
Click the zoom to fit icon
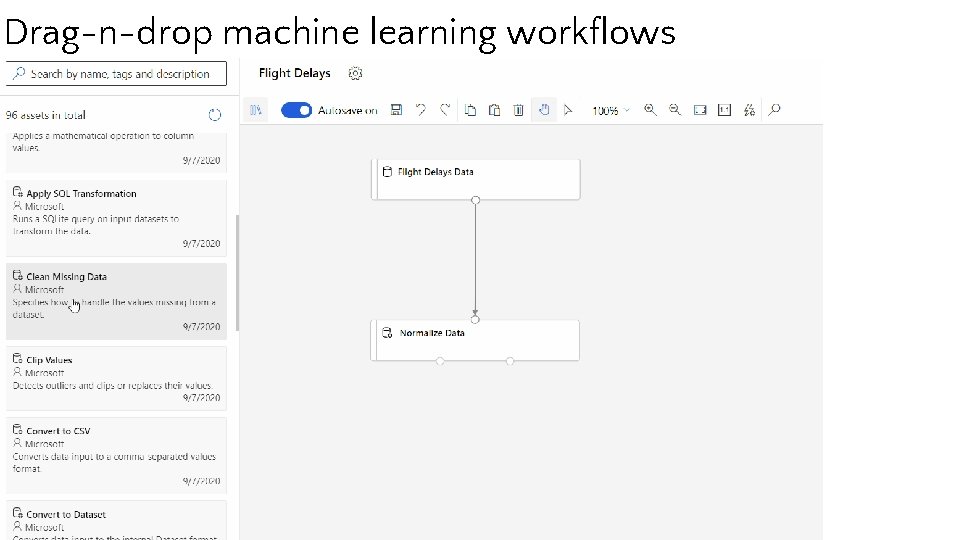700,110
